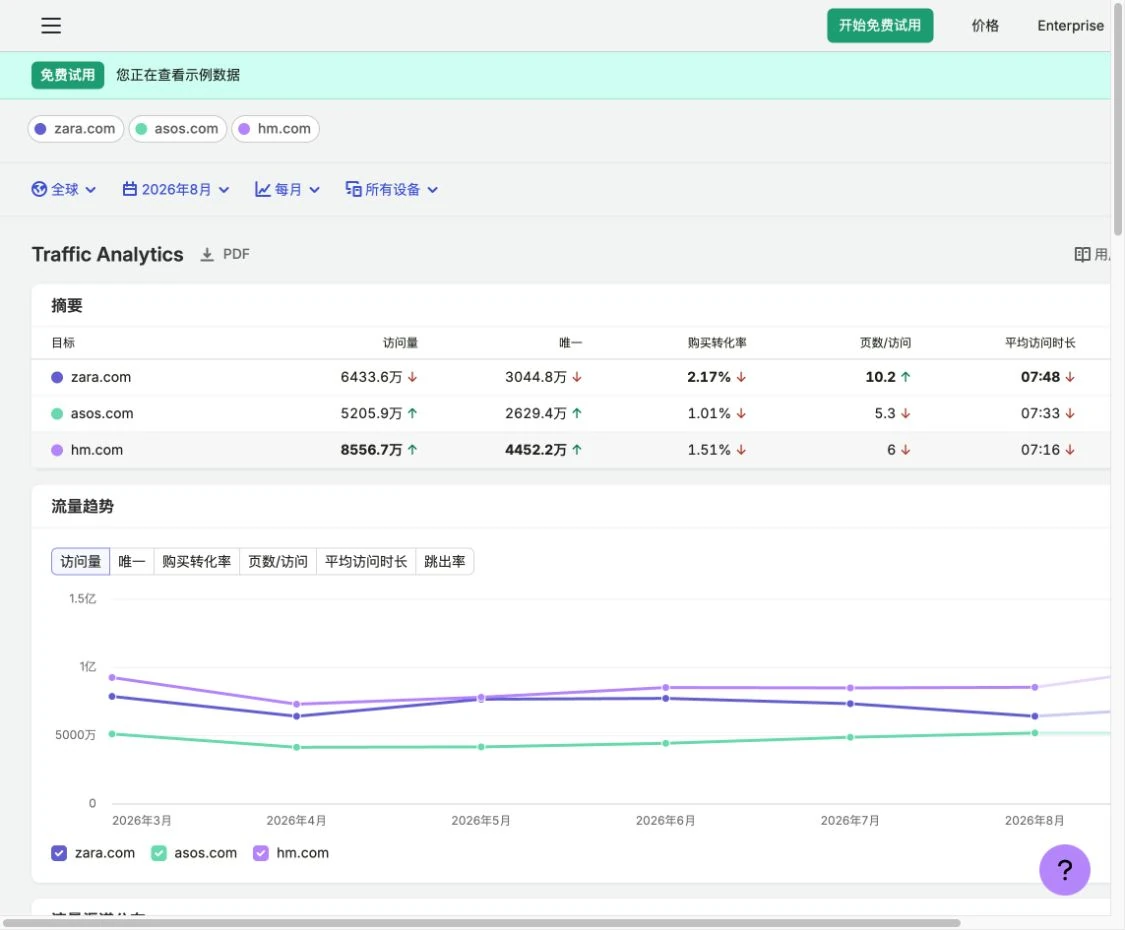
Task: Switch to the 跳出率 trend tab
Action: coord(445,561)
